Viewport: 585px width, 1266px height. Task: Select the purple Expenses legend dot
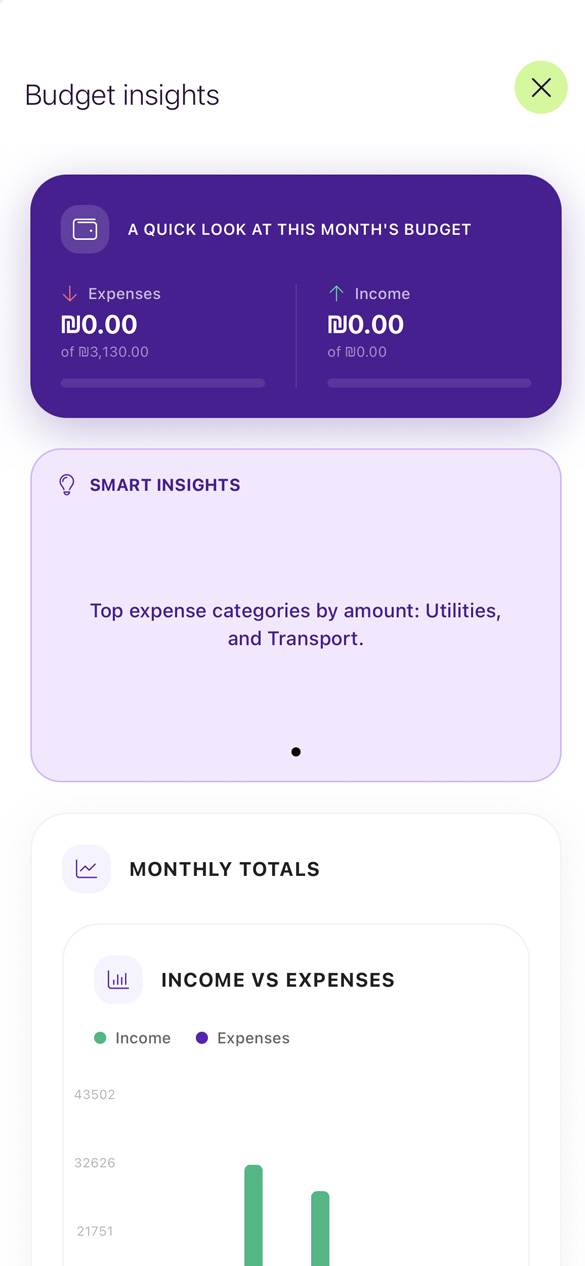point(203,1038)
